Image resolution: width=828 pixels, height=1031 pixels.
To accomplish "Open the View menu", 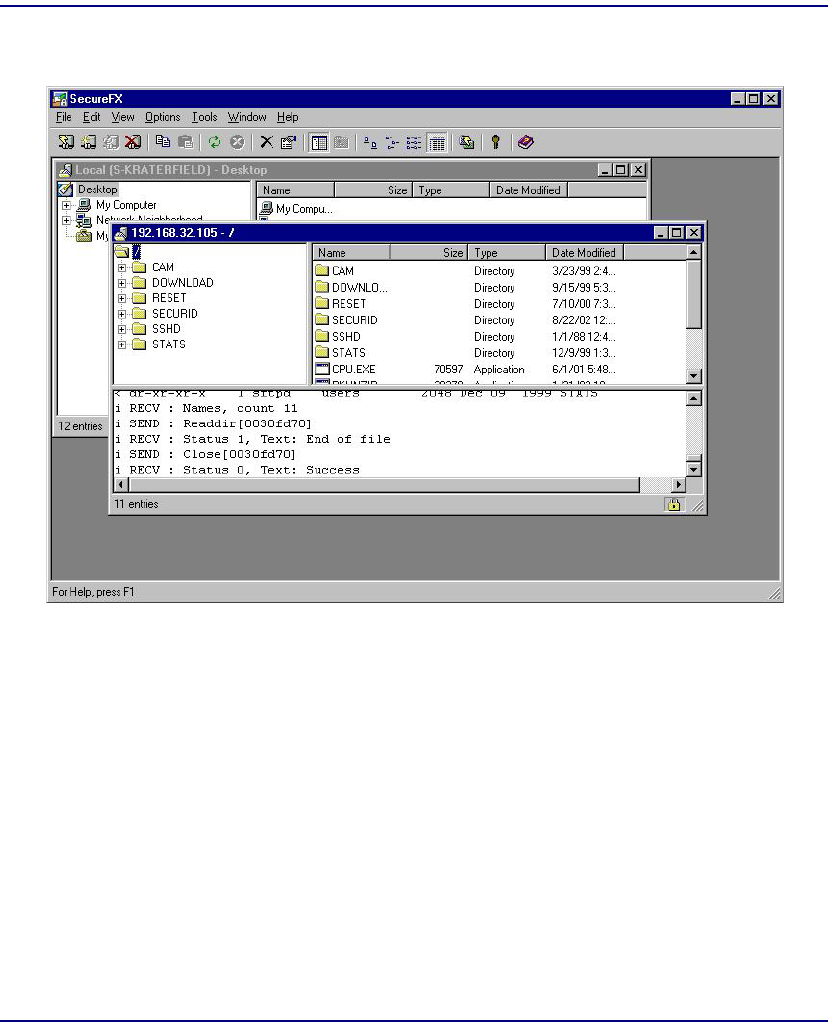I will [x=123, y=117].
